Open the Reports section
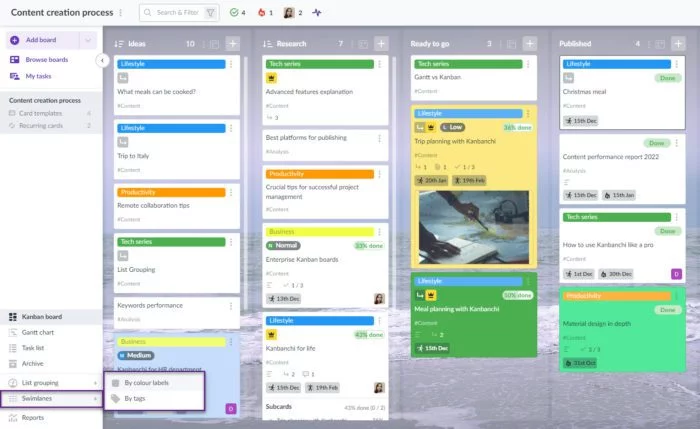 33,418
